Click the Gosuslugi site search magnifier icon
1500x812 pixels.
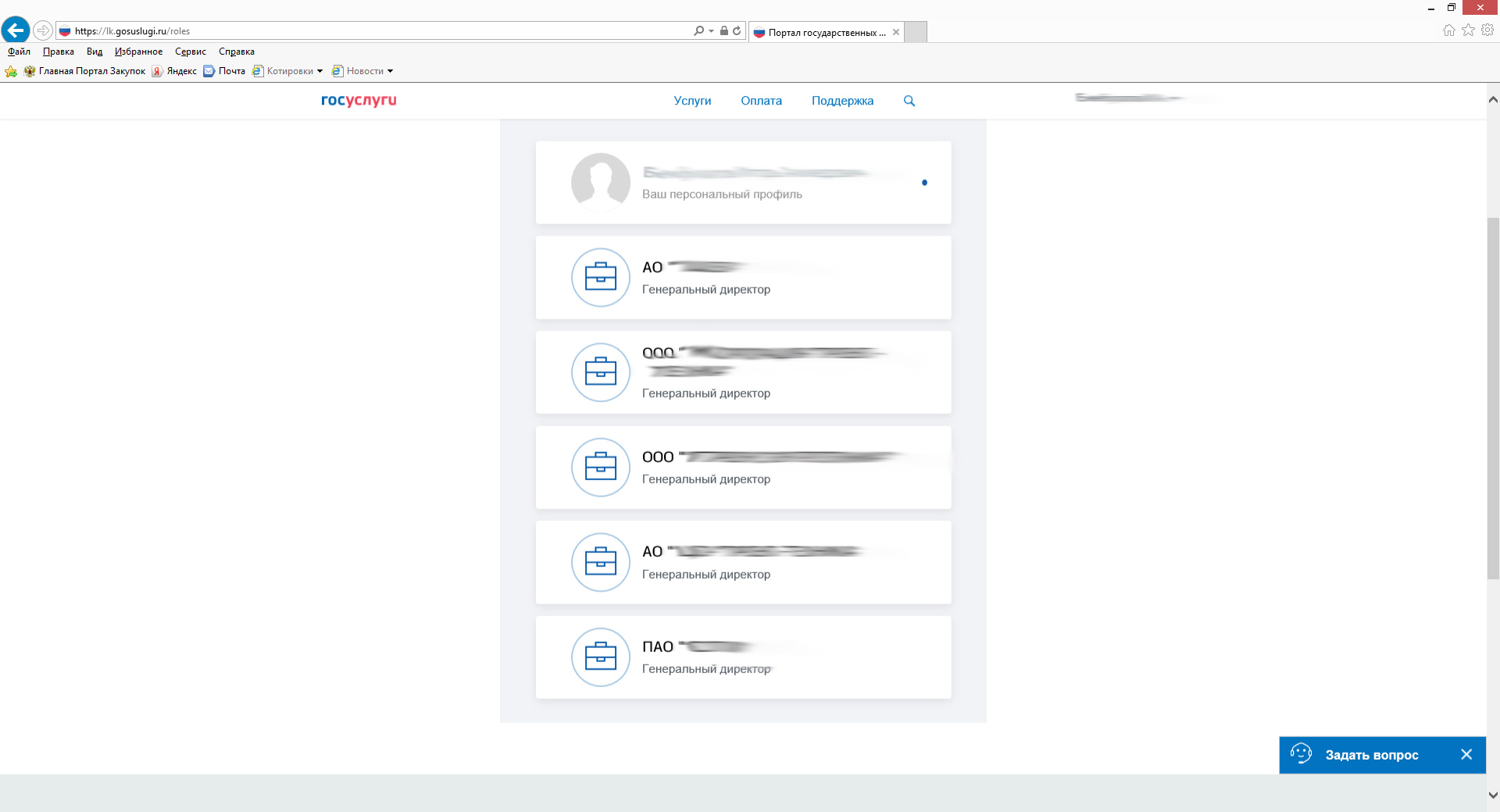909,101
